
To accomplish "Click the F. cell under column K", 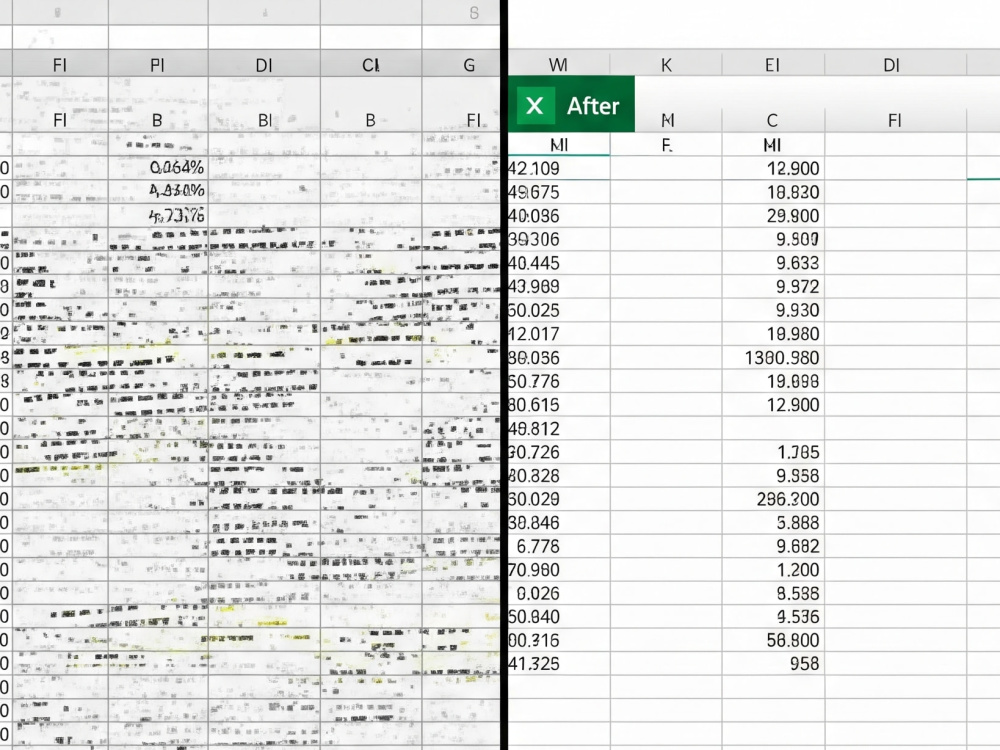I will pyautogui.click(x=666, y=145).
